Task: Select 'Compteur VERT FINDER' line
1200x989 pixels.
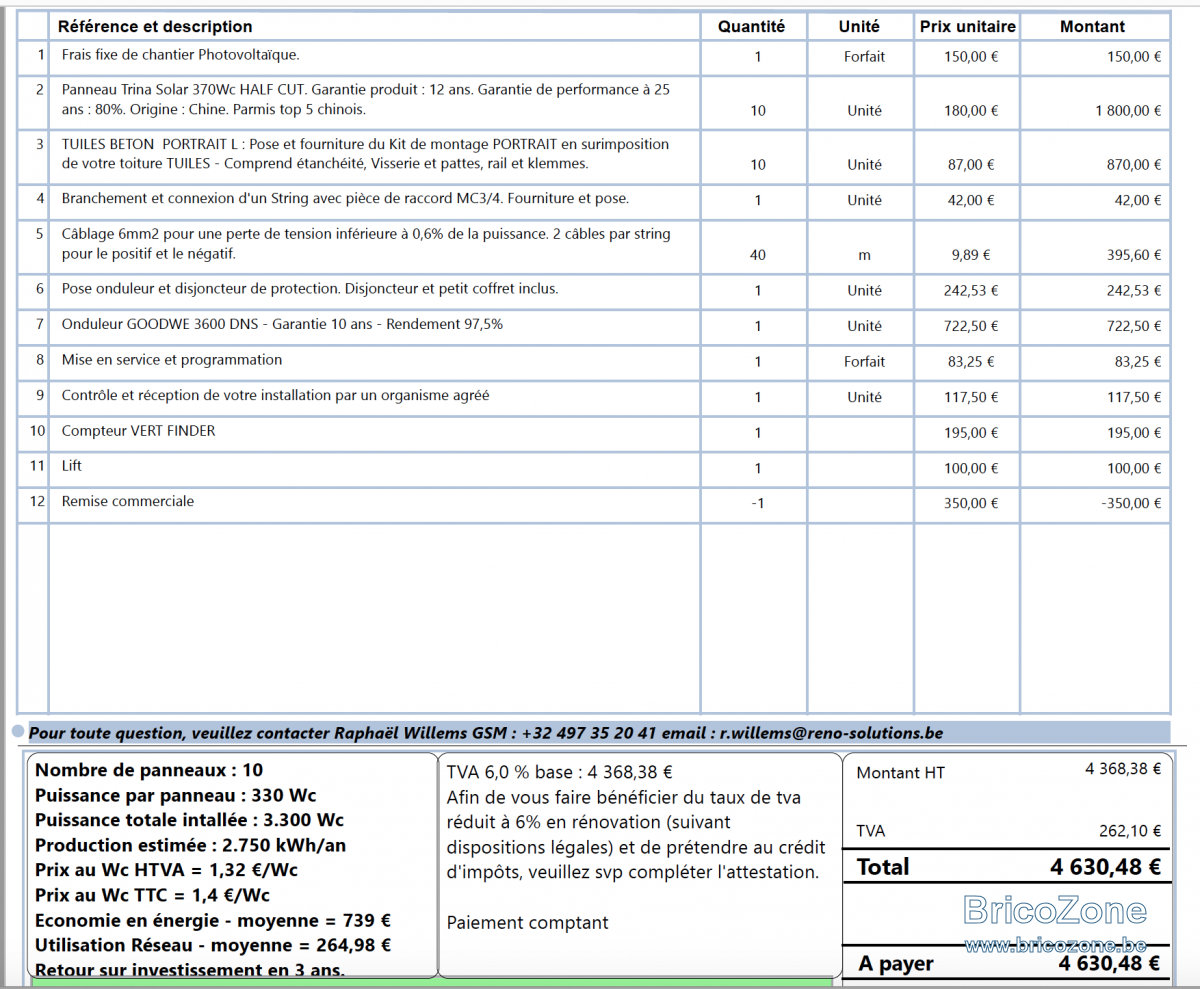Action: [x=138, y=431]
